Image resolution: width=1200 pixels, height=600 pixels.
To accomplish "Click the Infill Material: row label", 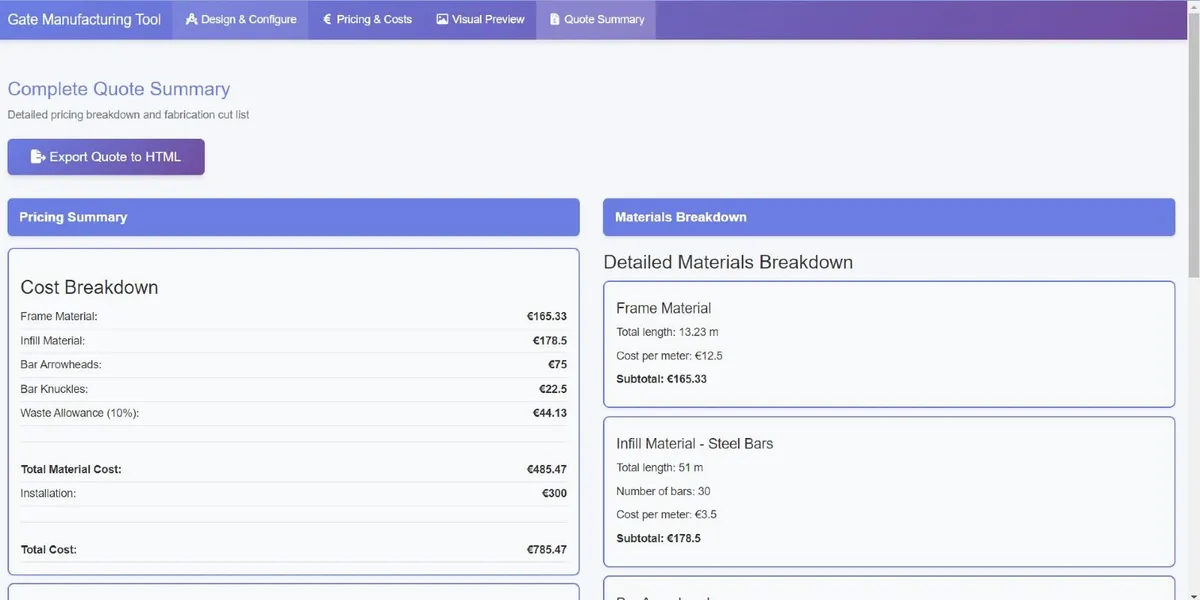I will pos(55,341).
